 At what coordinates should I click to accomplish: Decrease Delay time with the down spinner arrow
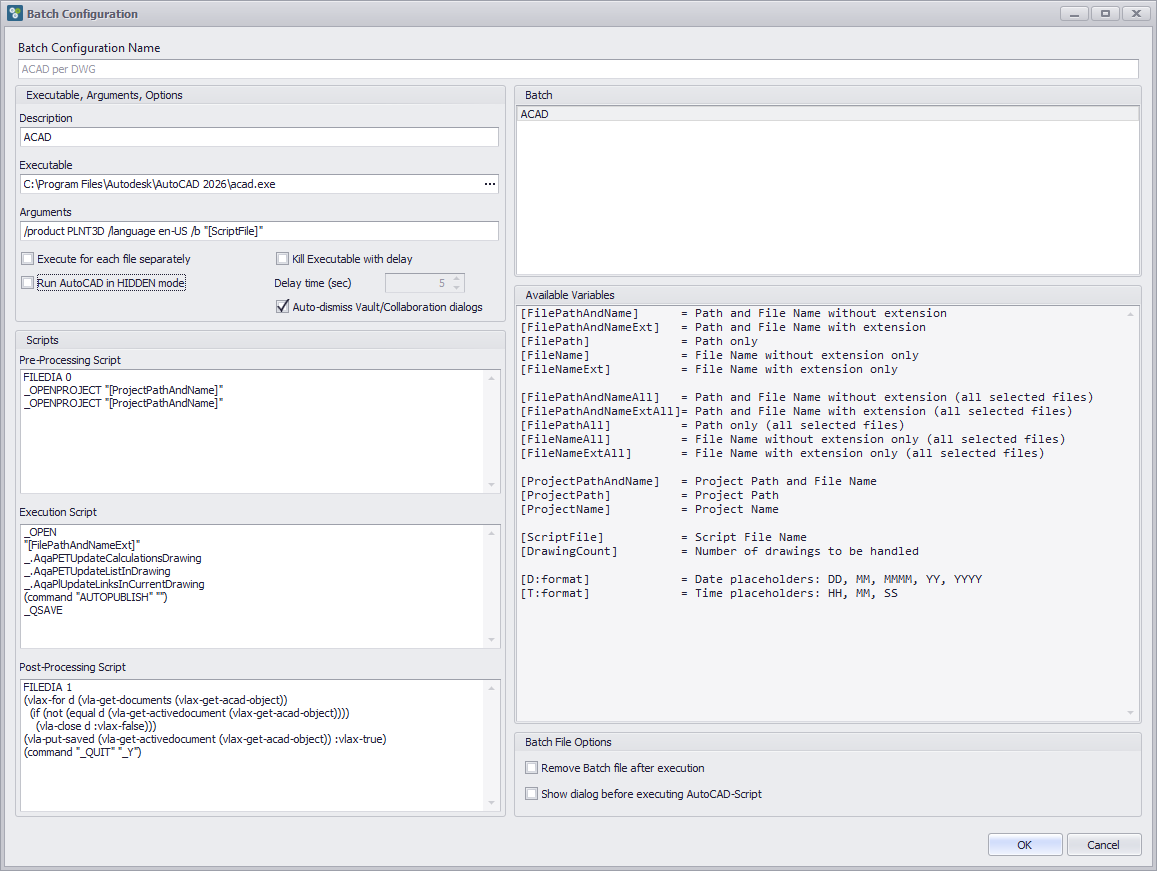[457, 287]
